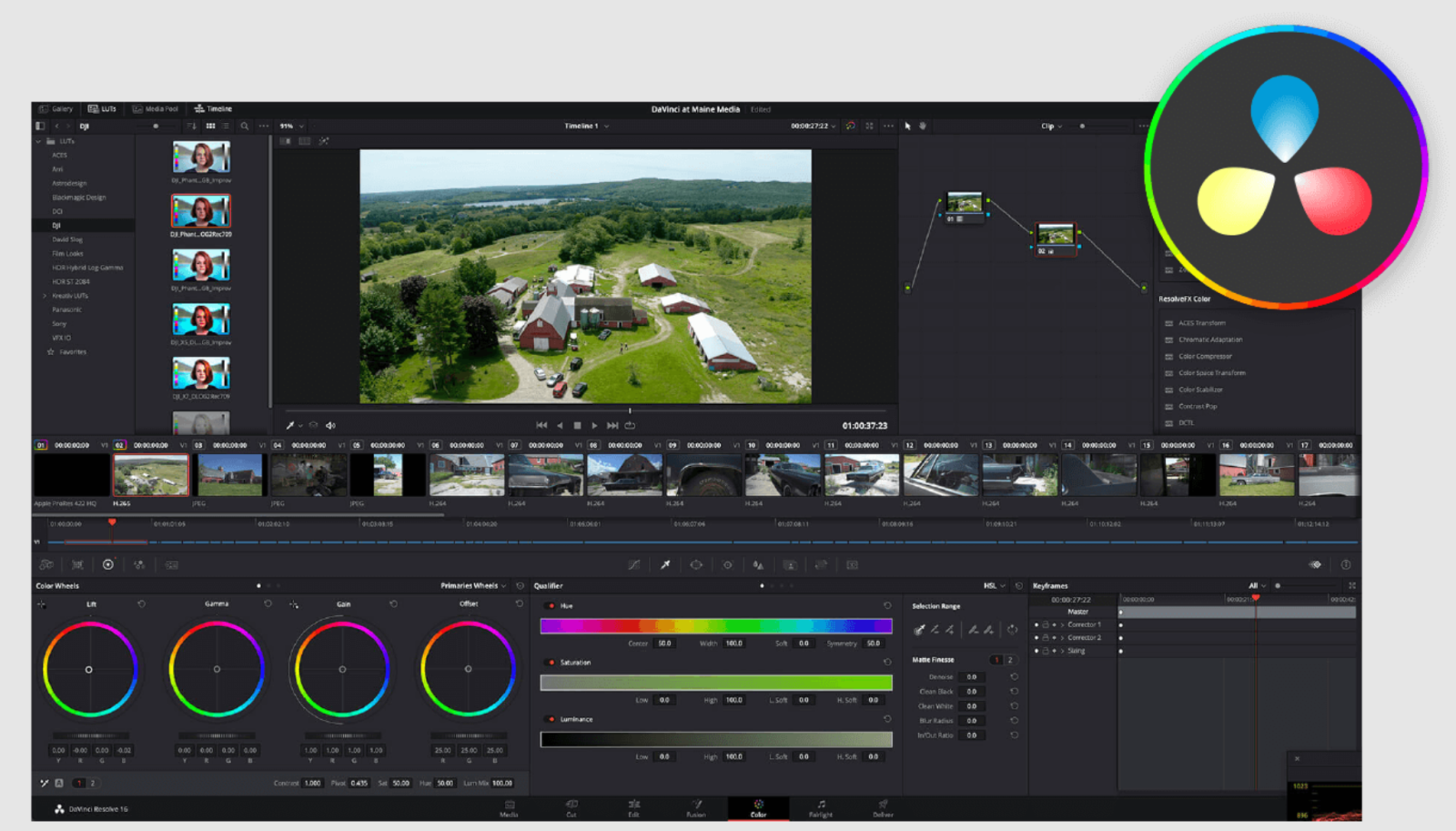The height and width of the screenshot is (831, 1456).
Task: Reset the Gamma color wheel
Action: coord(268,603)
